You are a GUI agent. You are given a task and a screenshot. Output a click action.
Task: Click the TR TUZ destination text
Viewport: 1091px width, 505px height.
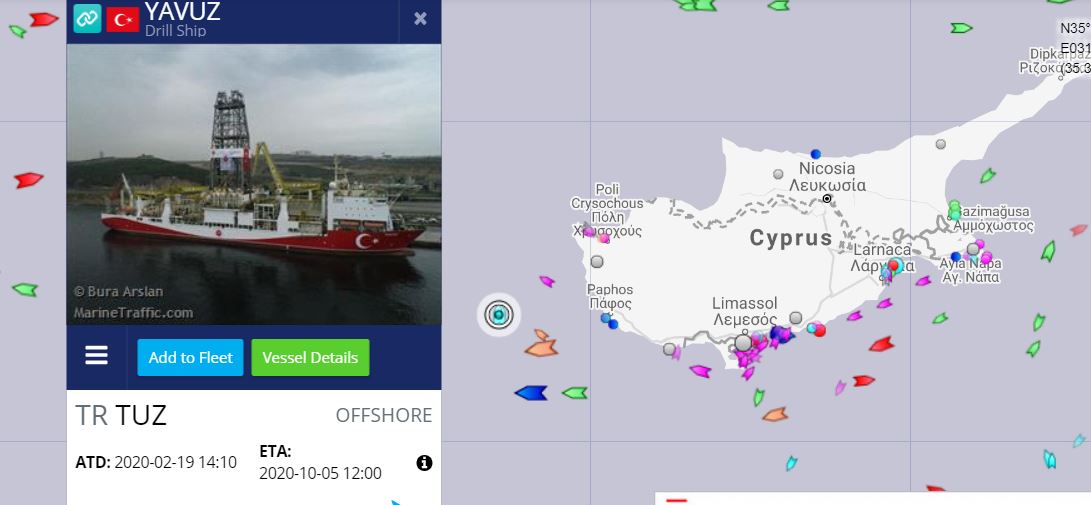(x=121, y=415)
